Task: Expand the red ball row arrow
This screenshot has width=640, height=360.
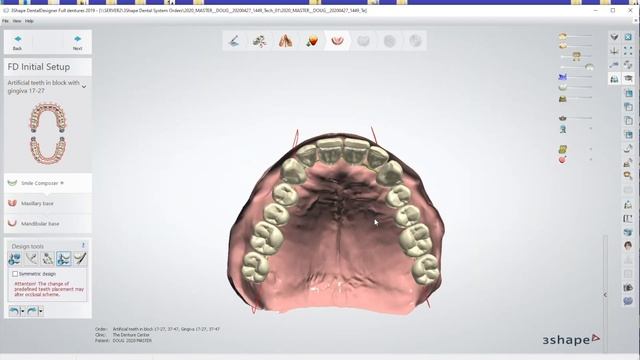Action: (590, 159)
